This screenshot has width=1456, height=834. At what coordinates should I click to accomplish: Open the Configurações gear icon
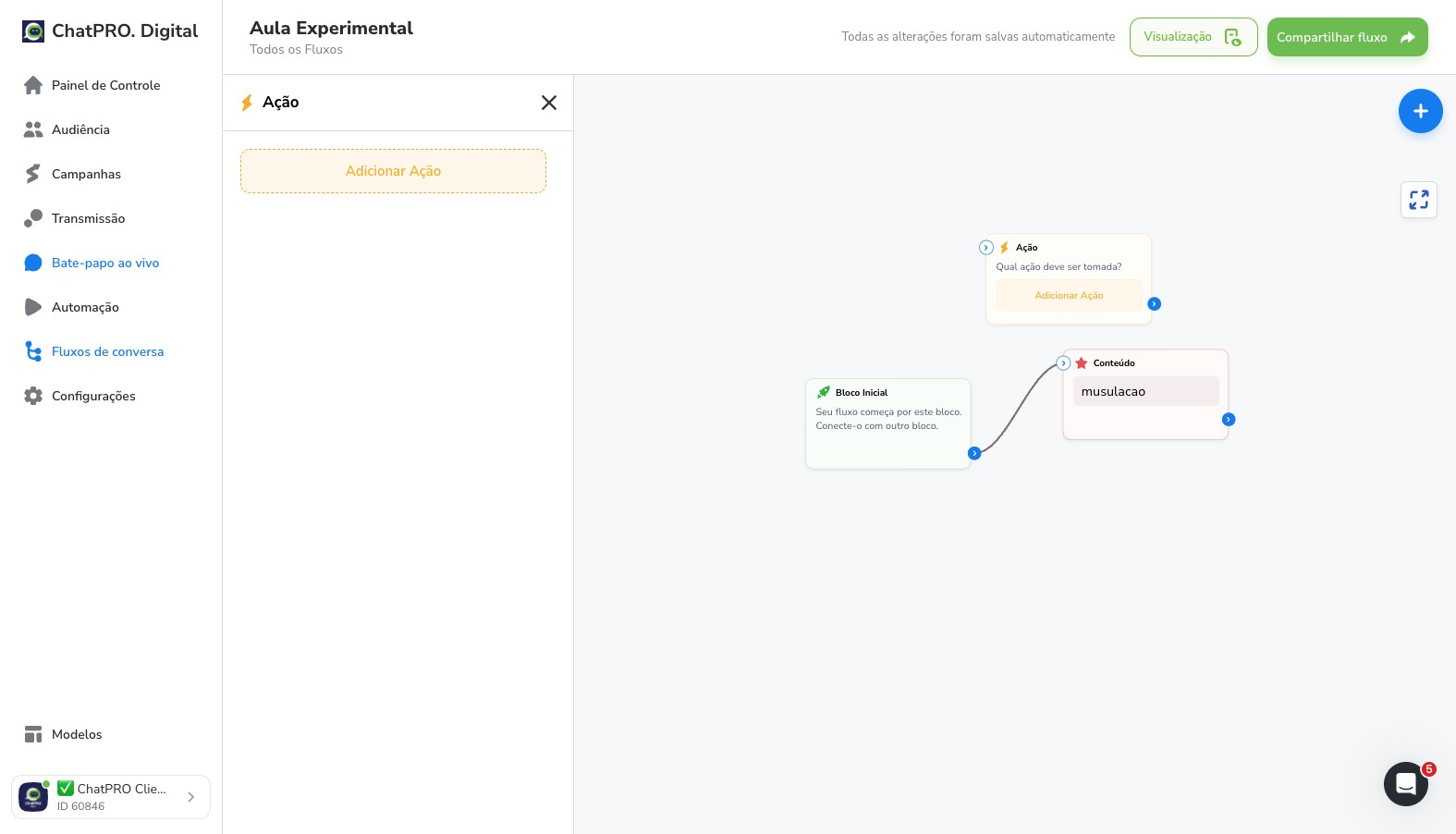pos(33,396)
